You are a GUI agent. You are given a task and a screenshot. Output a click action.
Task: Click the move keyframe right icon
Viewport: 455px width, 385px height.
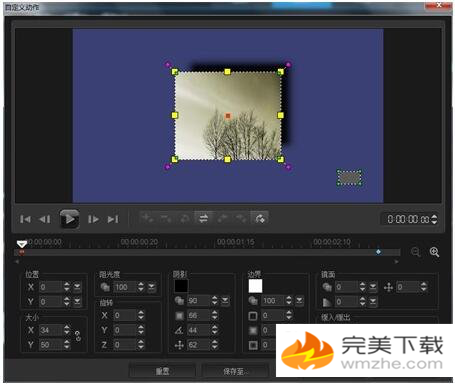tap(241, 218)
